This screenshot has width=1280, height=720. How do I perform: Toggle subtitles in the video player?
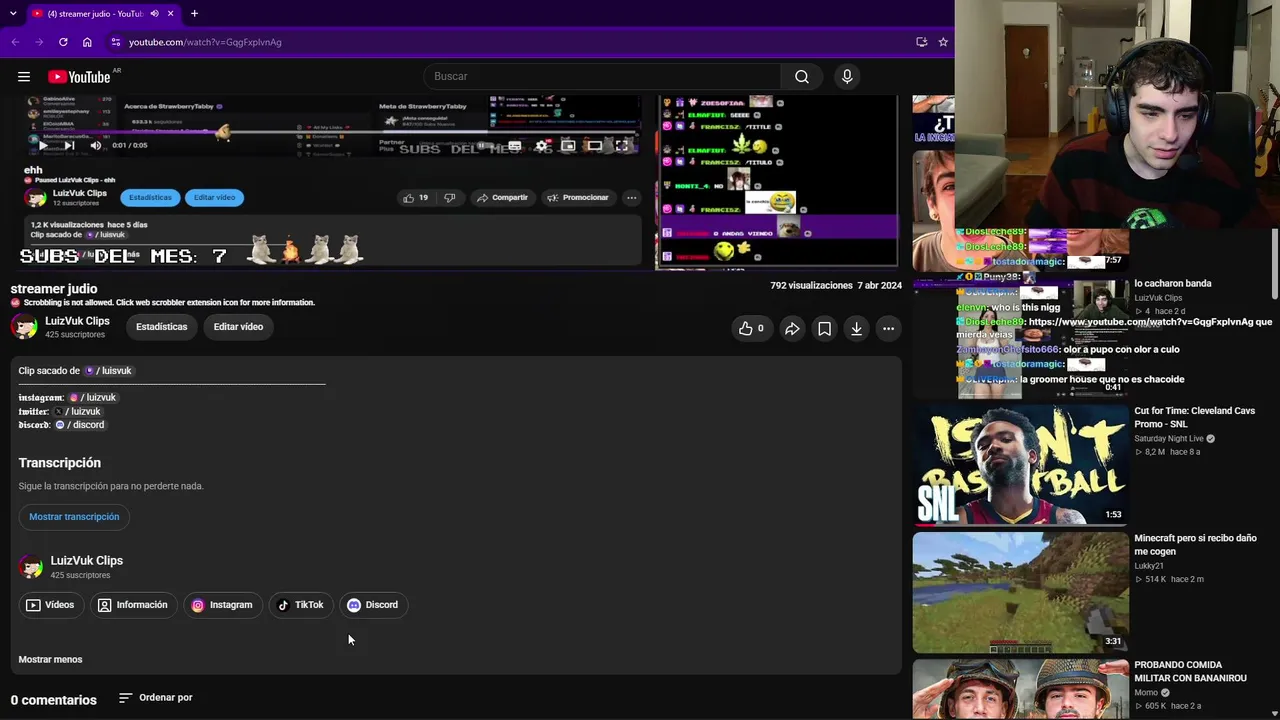point(514,145)
